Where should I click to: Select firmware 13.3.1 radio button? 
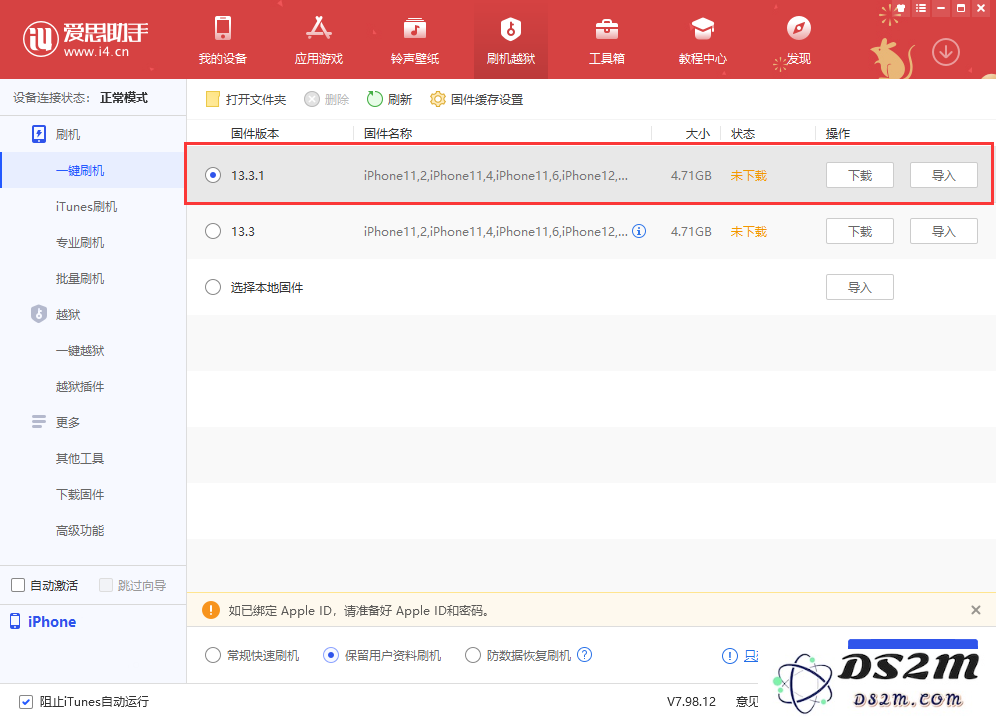213,175
